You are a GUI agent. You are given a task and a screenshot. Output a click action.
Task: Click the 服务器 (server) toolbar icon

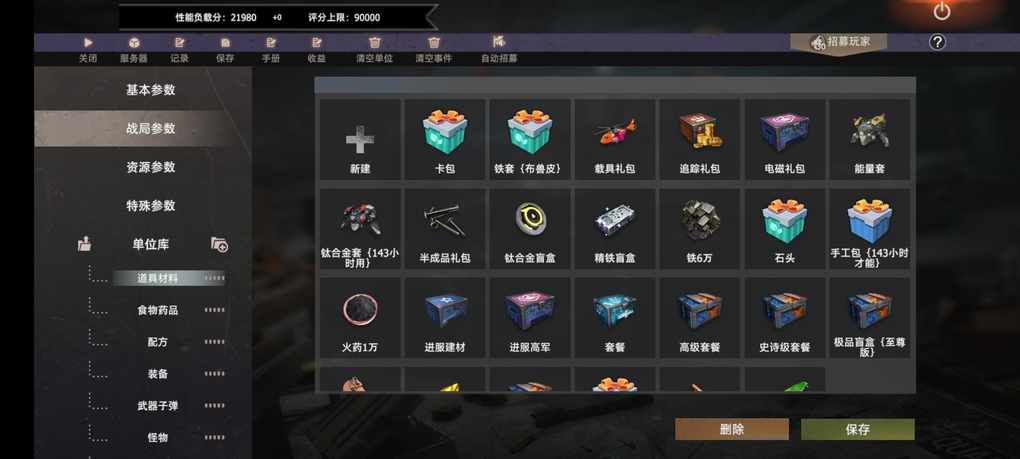[x=133, y=43]
